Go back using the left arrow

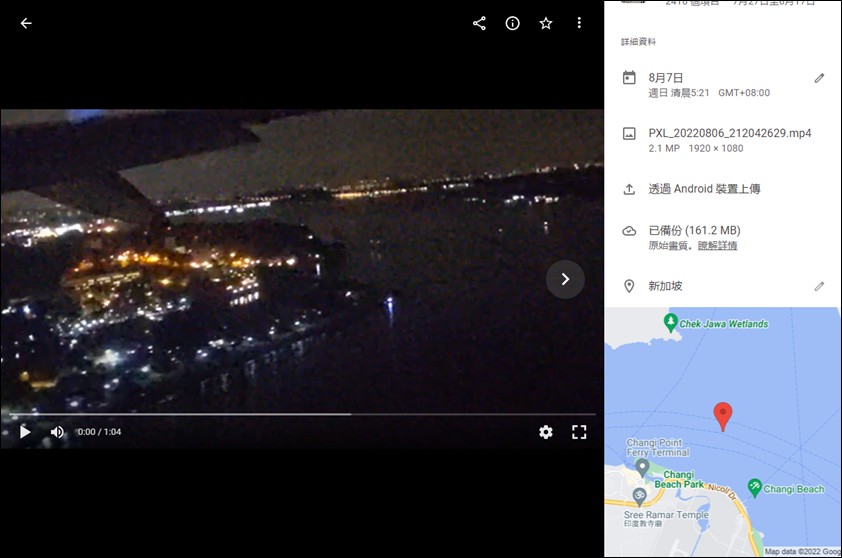point(26,23)
